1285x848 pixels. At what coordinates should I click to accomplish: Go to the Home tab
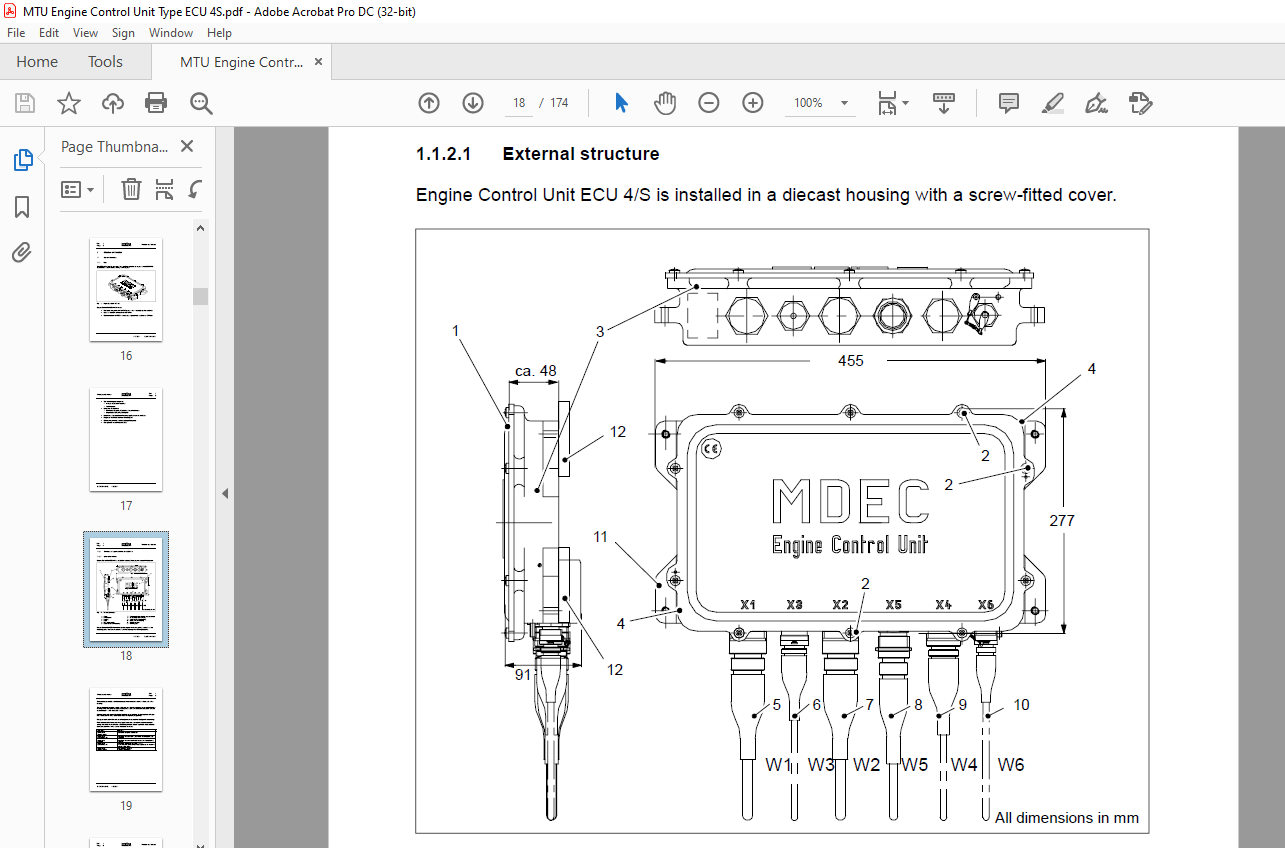tap(37, 62)
